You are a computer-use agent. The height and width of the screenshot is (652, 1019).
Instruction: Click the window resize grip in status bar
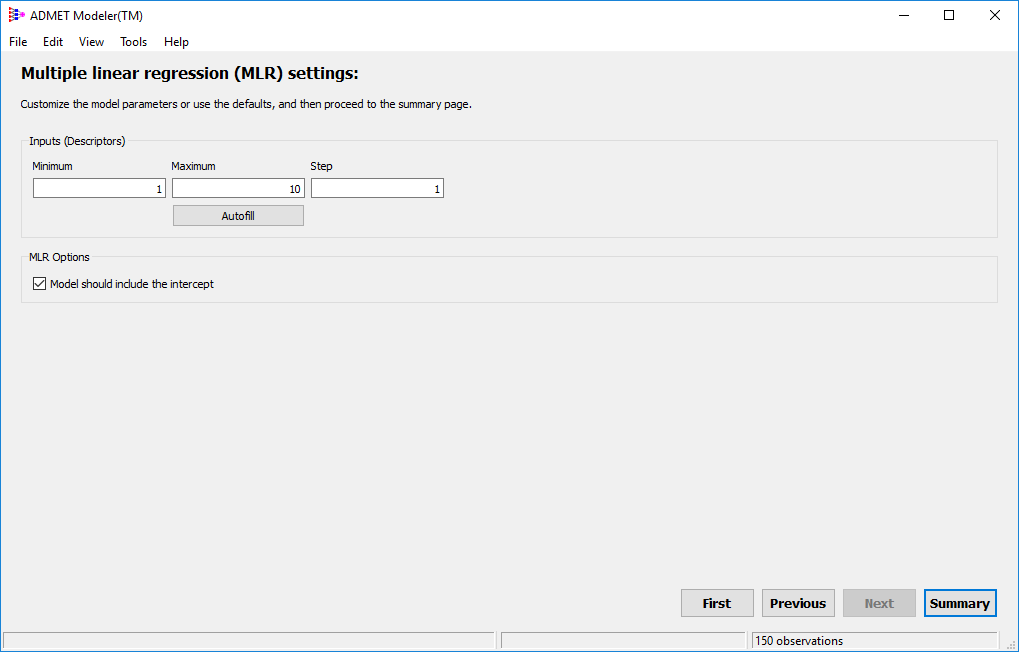[x=1010, y=644]
